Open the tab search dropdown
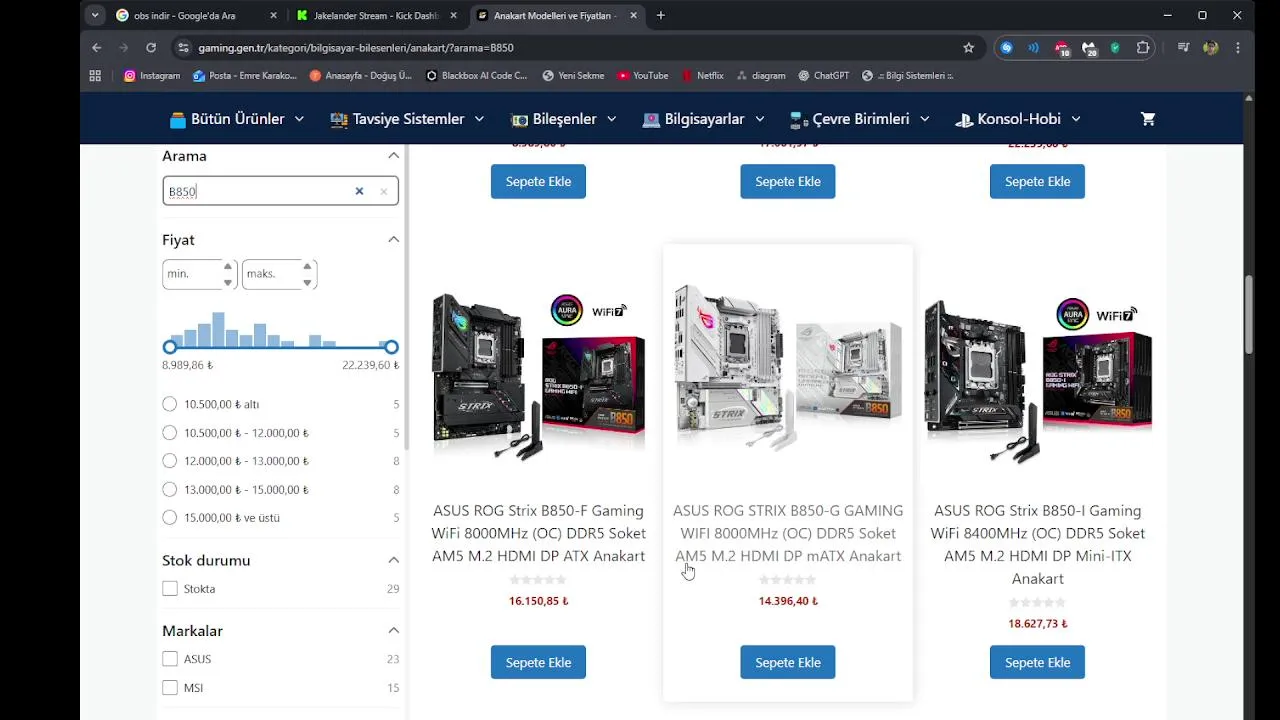The image size is (1280, 720). [95, 16]
